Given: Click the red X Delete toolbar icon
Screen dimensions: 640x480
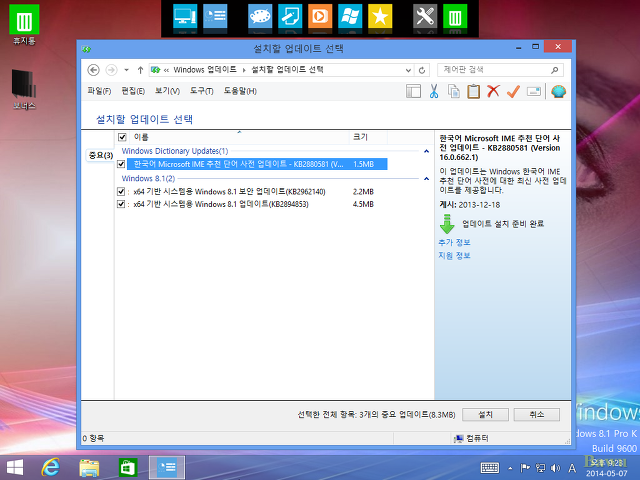Looking at the screenshot, I should [x=493, y=91].
